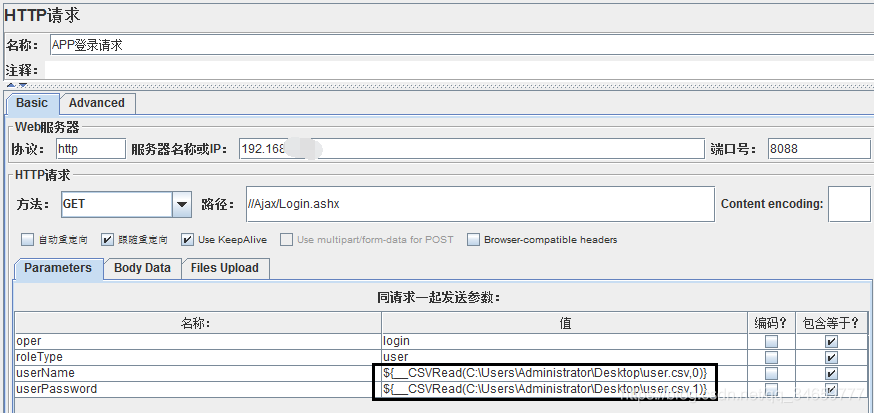Click the 值 column header
874x413 pixels.
click(565, 323)
